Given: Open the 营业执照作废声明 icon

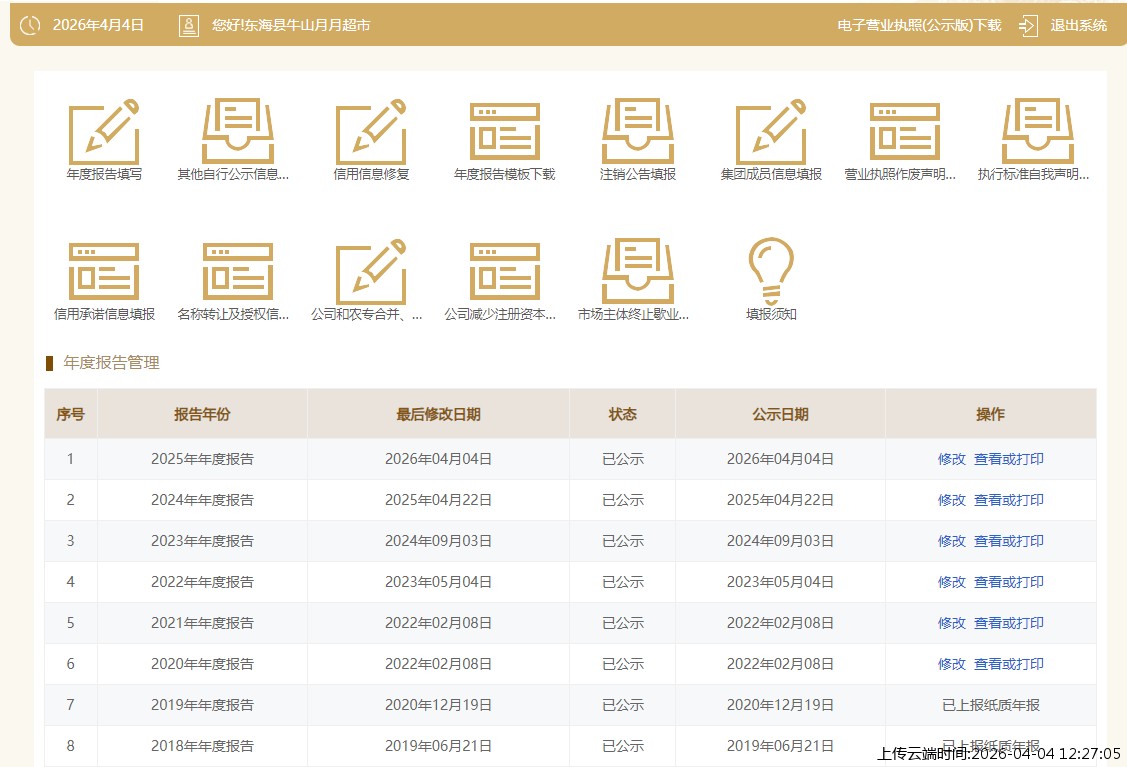Looking at the screenshot, I should (x=904, y=132).
